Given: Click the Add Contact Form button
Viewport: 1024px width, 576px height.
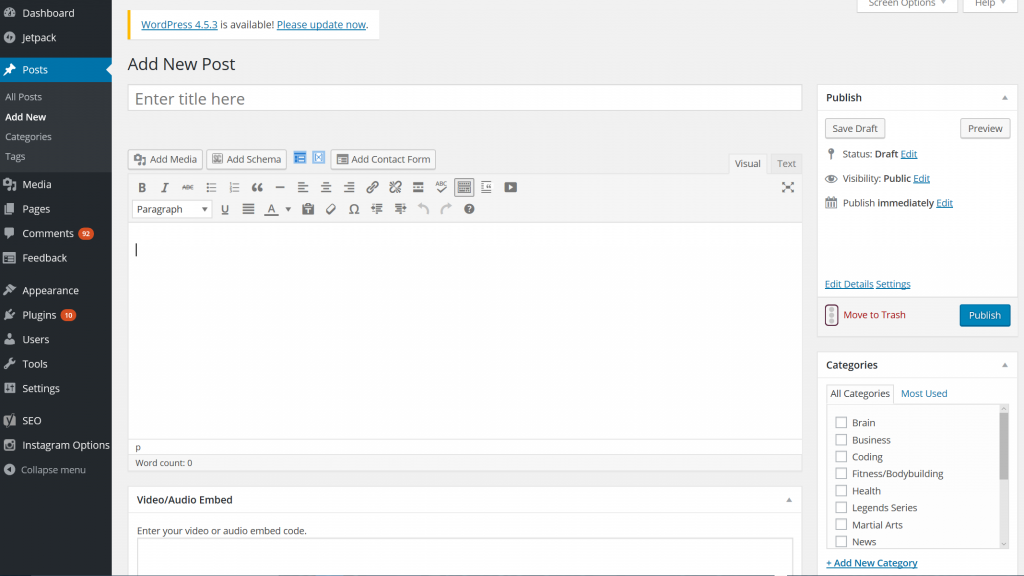Looking at the screenshot, I should 383,159.
